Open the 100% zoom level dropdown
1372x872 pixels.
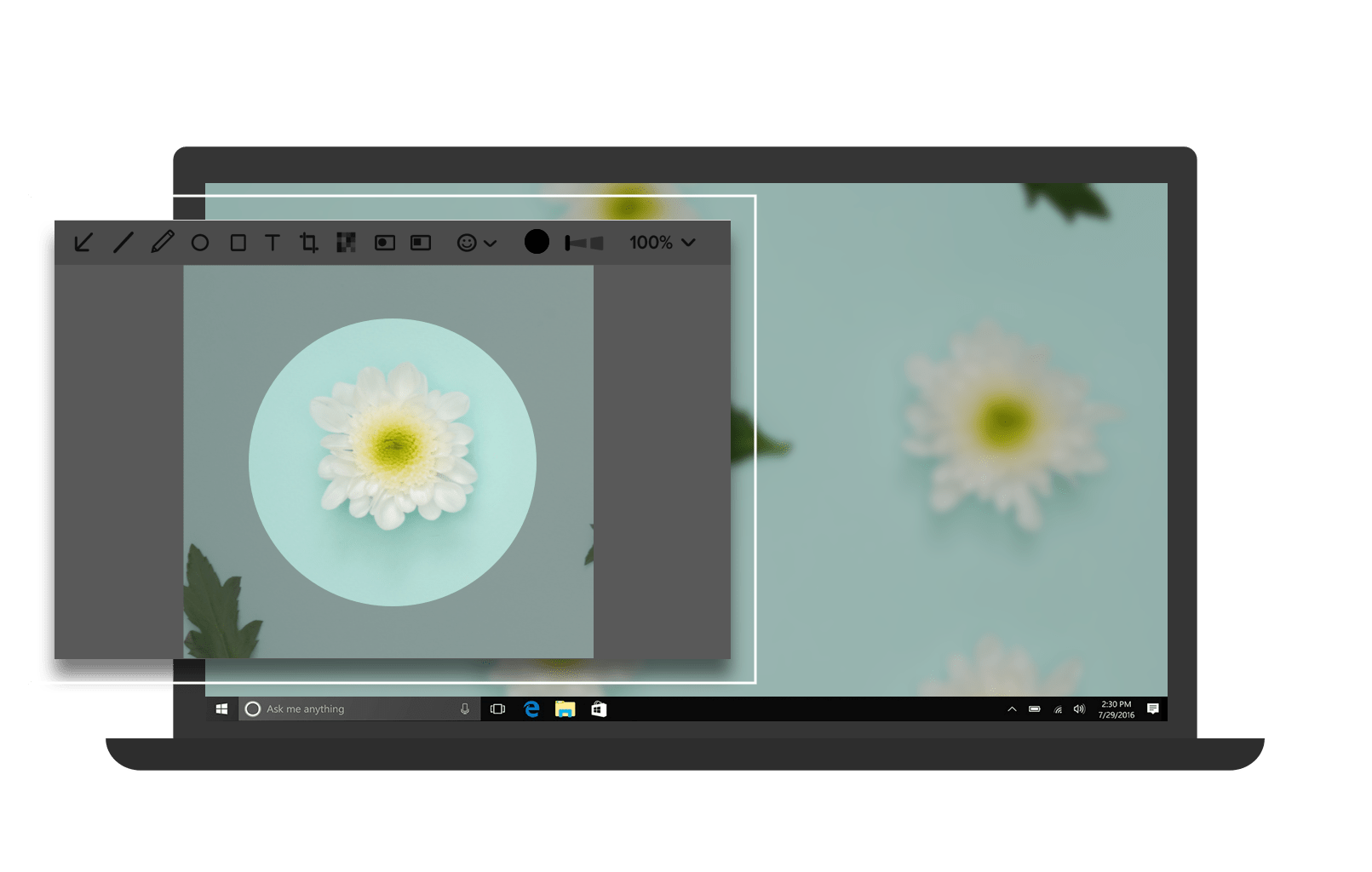(664, 243)
